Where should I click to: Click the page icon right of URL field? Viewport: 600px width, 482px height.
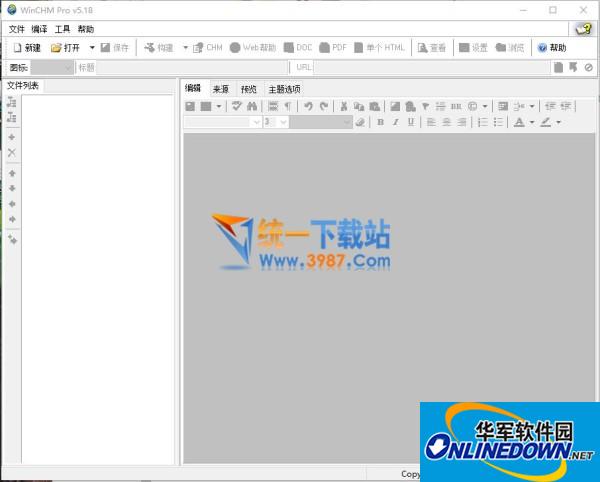(558, 67)
